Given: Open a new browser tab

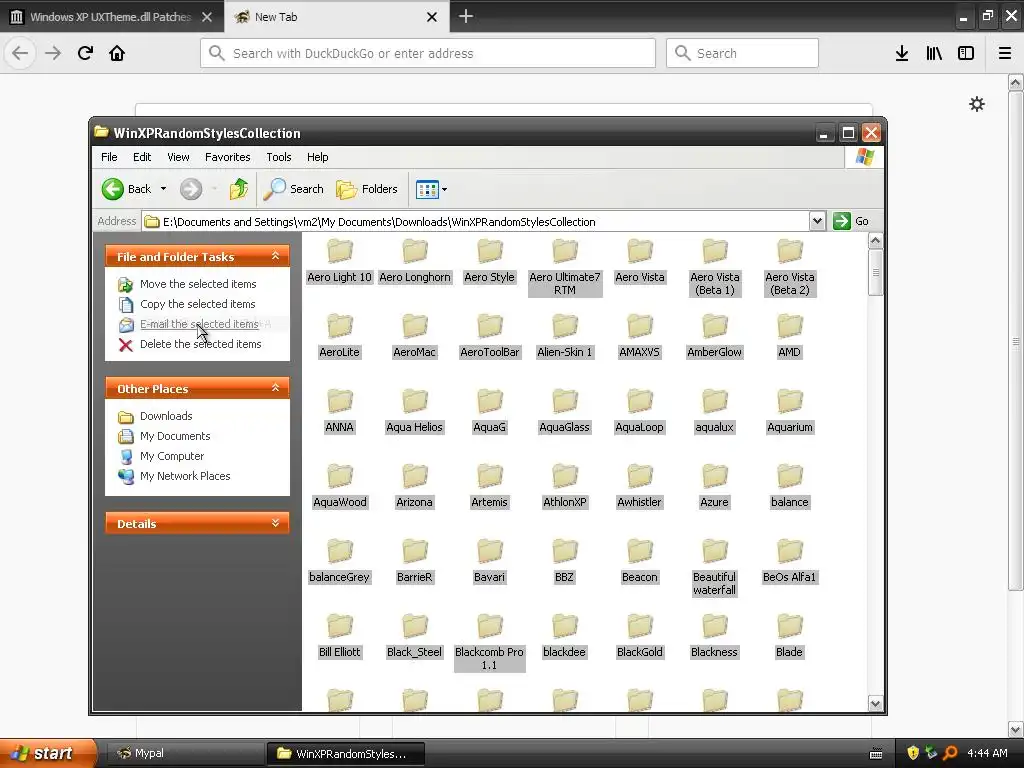Looking at the screenshot, I should [466, 16].
